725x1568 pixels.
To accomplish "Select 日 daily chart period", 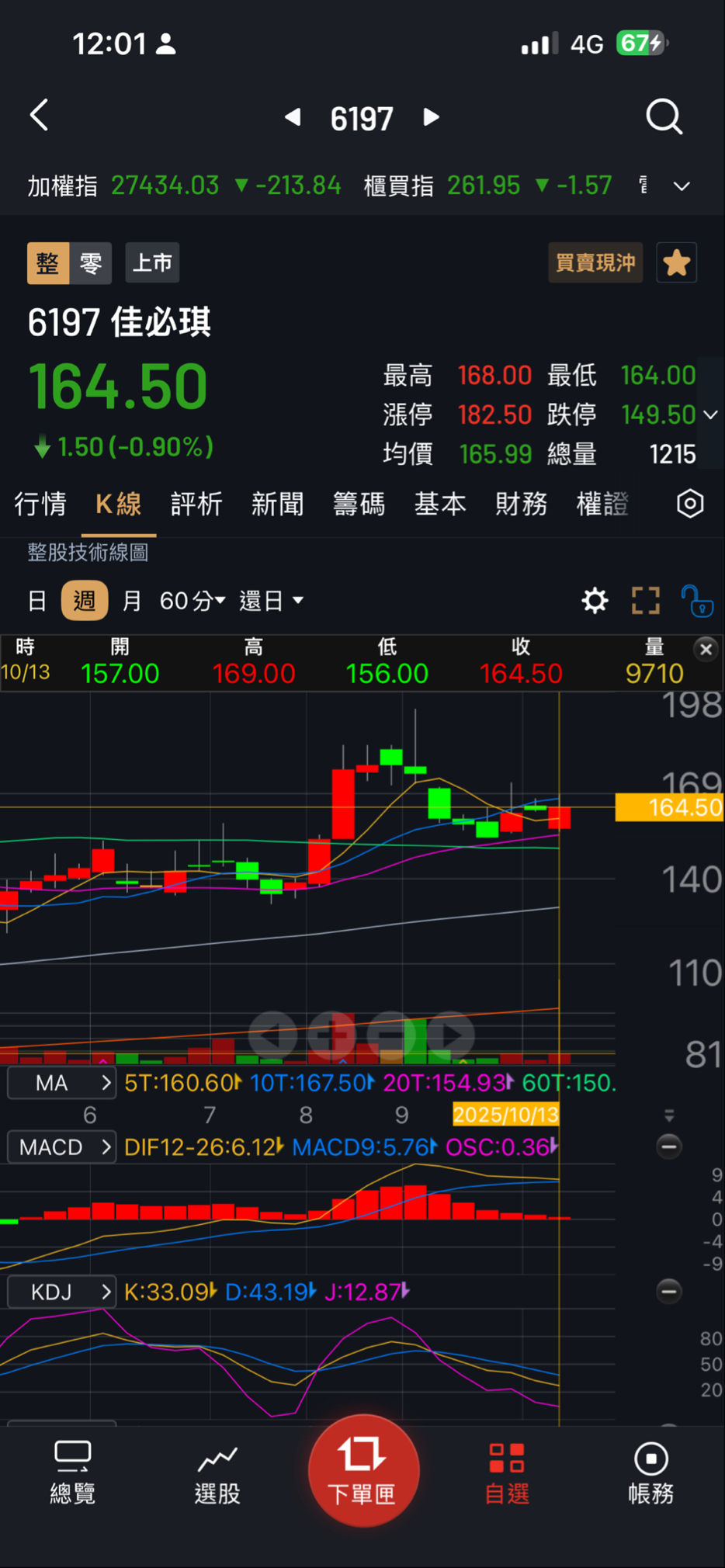I will 36,601.
